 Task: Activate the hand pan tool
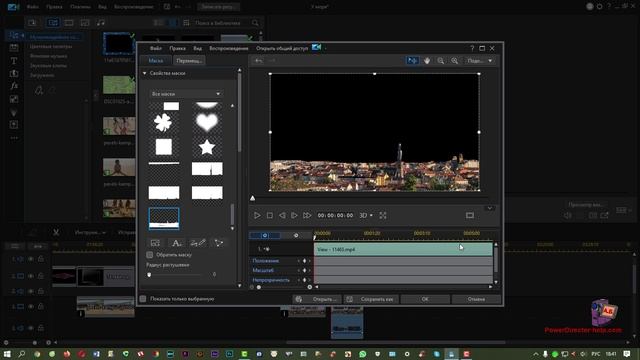pyautogui.click(x=427, y=60)
